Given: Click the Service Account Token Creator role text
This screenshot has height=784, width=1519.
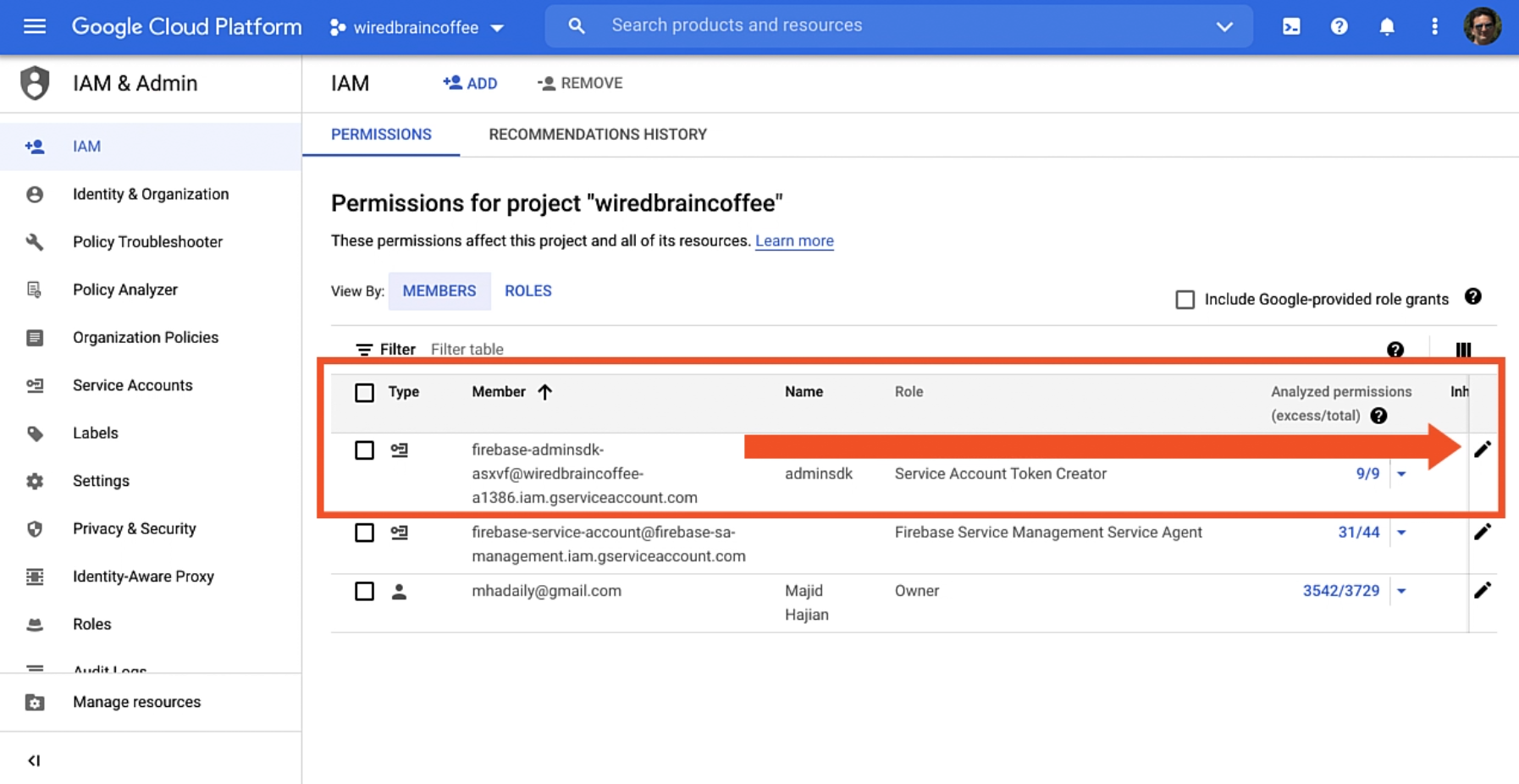Looking at the screenshot, I should point(1001,474).
